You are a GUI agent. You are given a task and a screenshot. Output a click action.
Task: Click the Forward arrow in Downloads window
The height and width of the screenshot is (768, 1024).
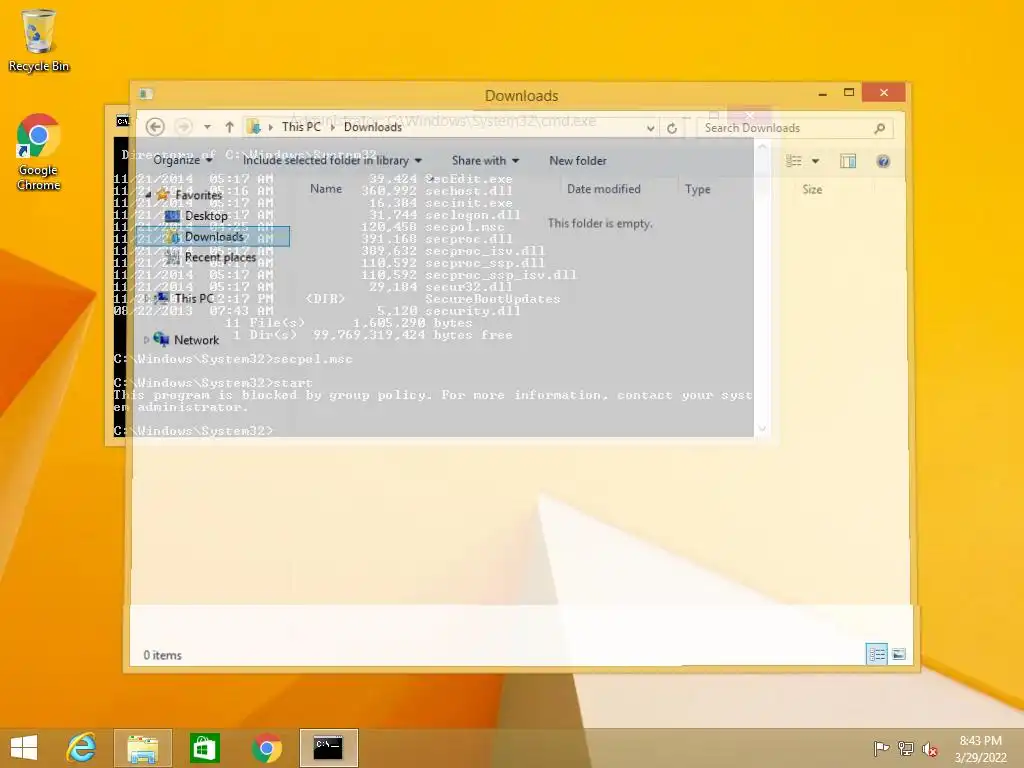(184, 127)
